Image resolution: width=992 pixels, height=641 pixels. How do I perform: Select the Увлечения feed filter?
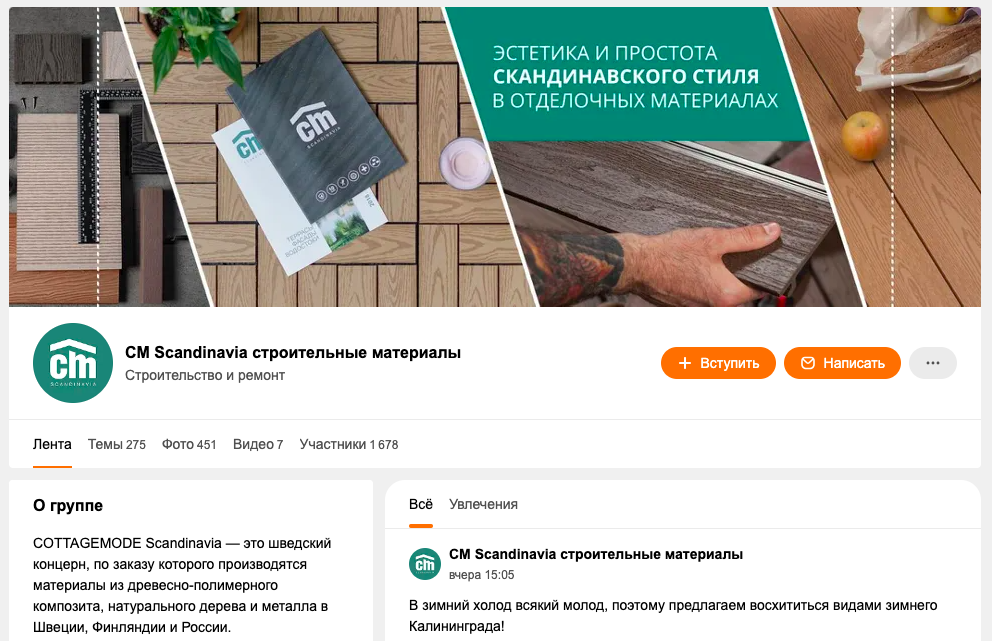point(483,504)
